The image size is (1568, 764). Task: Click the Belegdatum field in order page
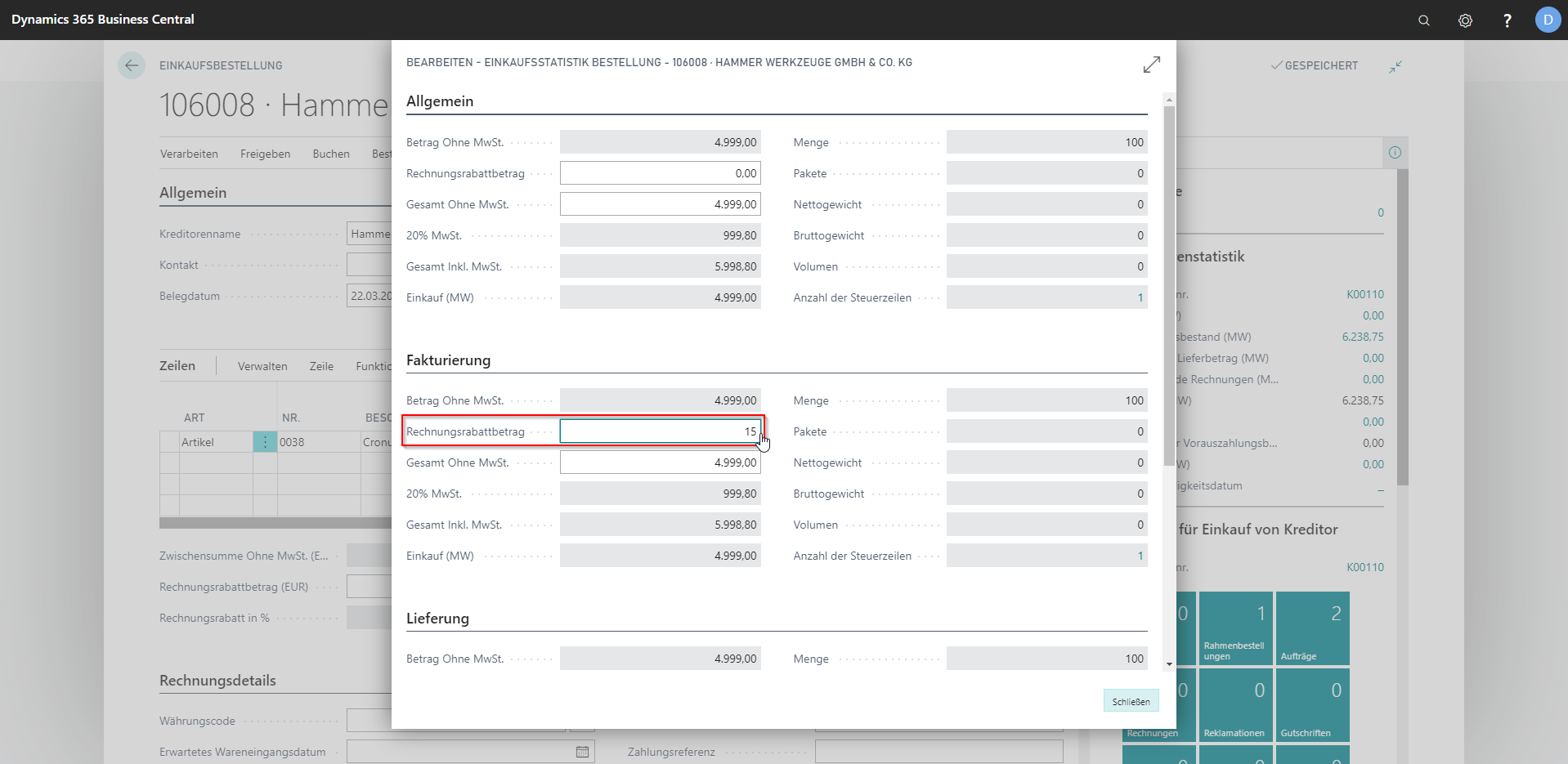[x=370, y=296]
